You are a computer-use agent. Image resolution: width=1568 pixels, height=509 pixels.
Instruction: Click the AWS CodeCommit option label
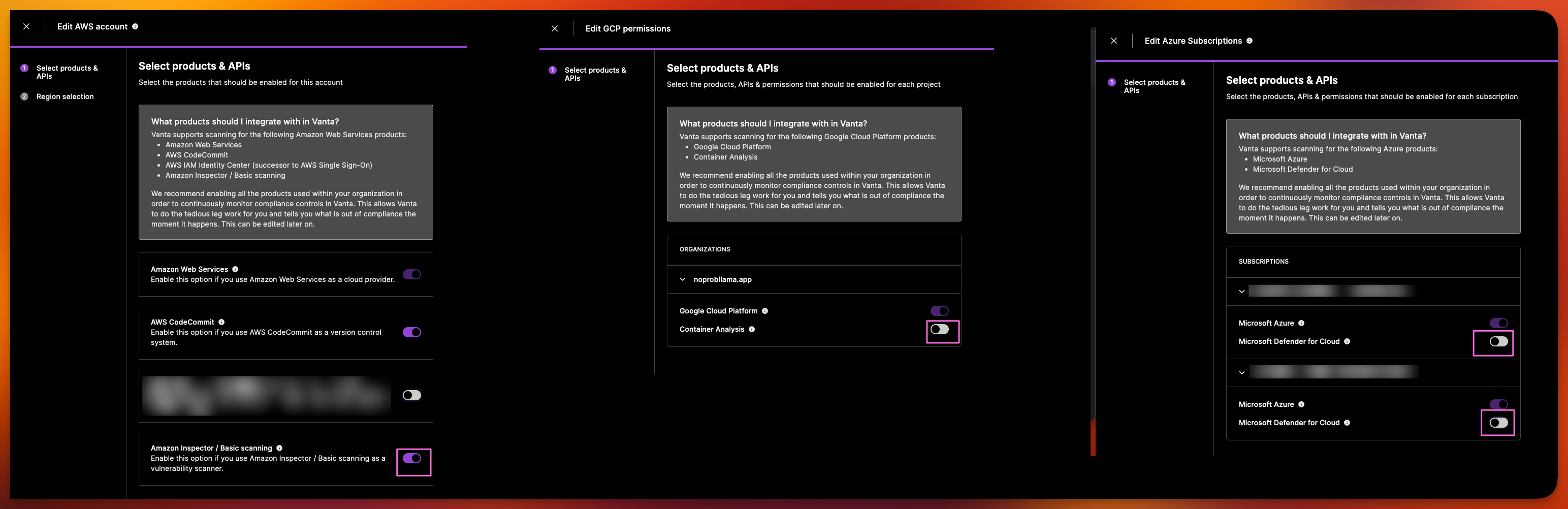pyautogui.click(x=183, y=322)
